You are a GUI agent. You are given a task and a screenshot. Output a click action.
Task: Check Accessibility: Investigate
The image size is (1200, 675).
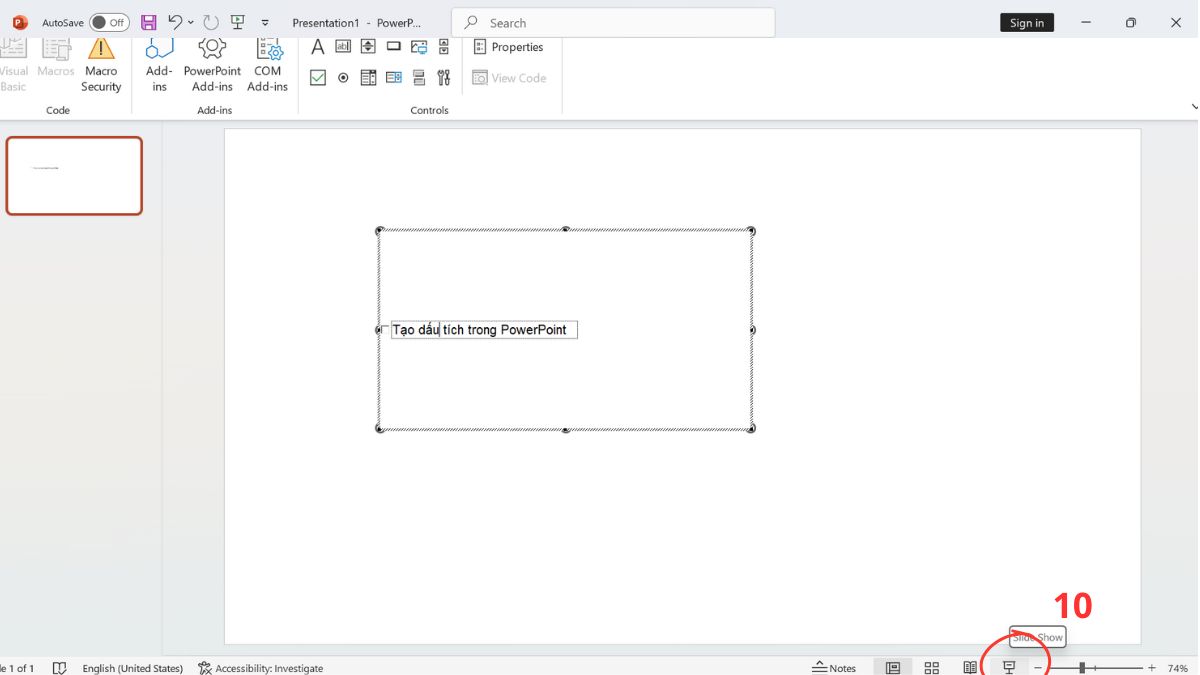[261, 668]
